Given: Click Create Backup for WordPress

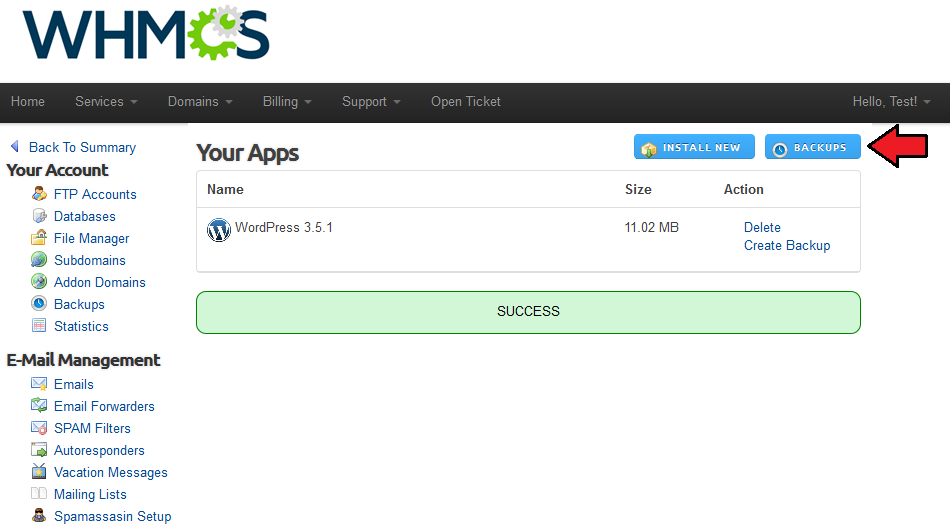Looking at the screenshot, I should click(787, 245).
